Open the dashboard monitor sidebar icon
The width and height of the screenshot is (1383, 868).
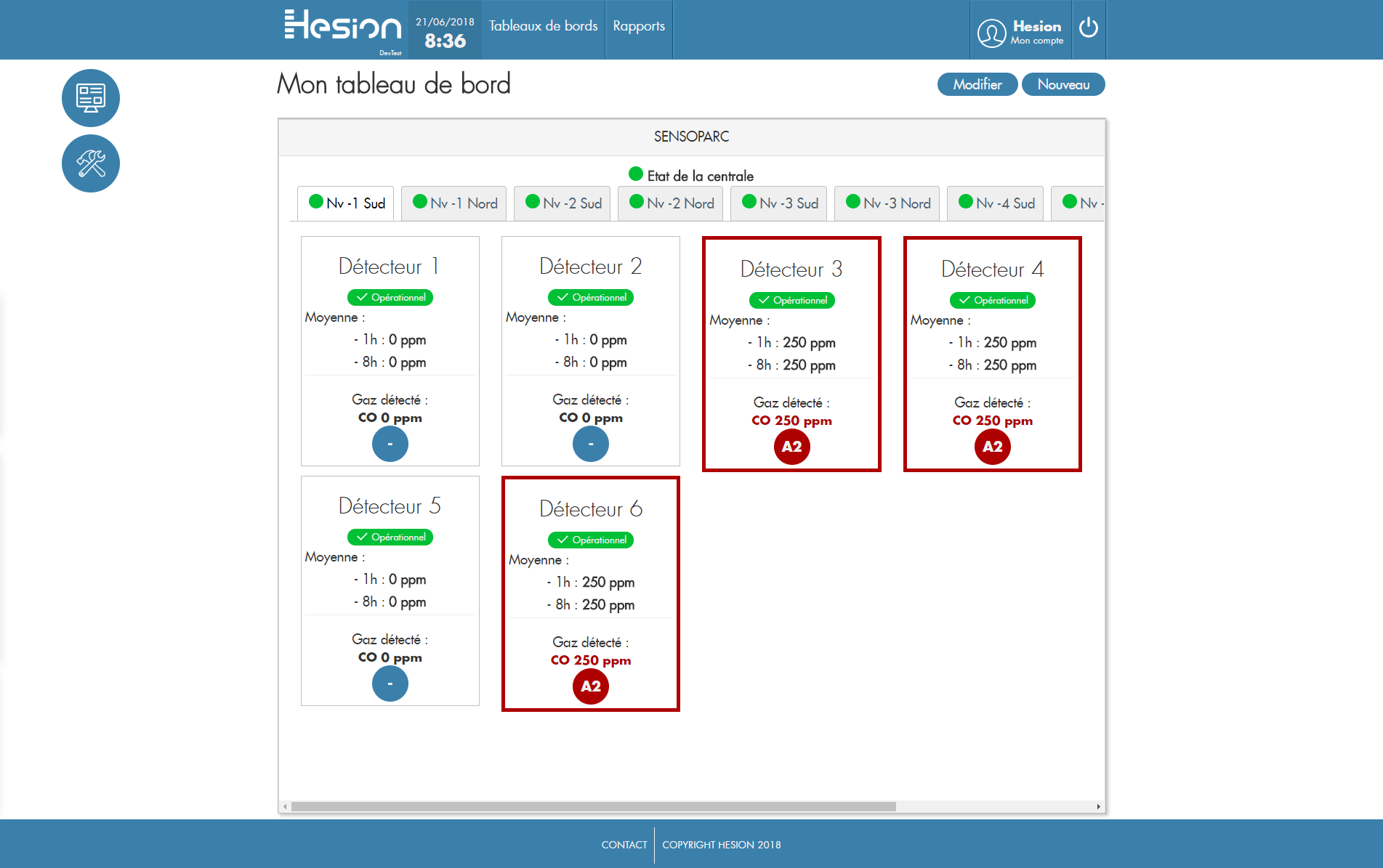[x=91, y=98]
